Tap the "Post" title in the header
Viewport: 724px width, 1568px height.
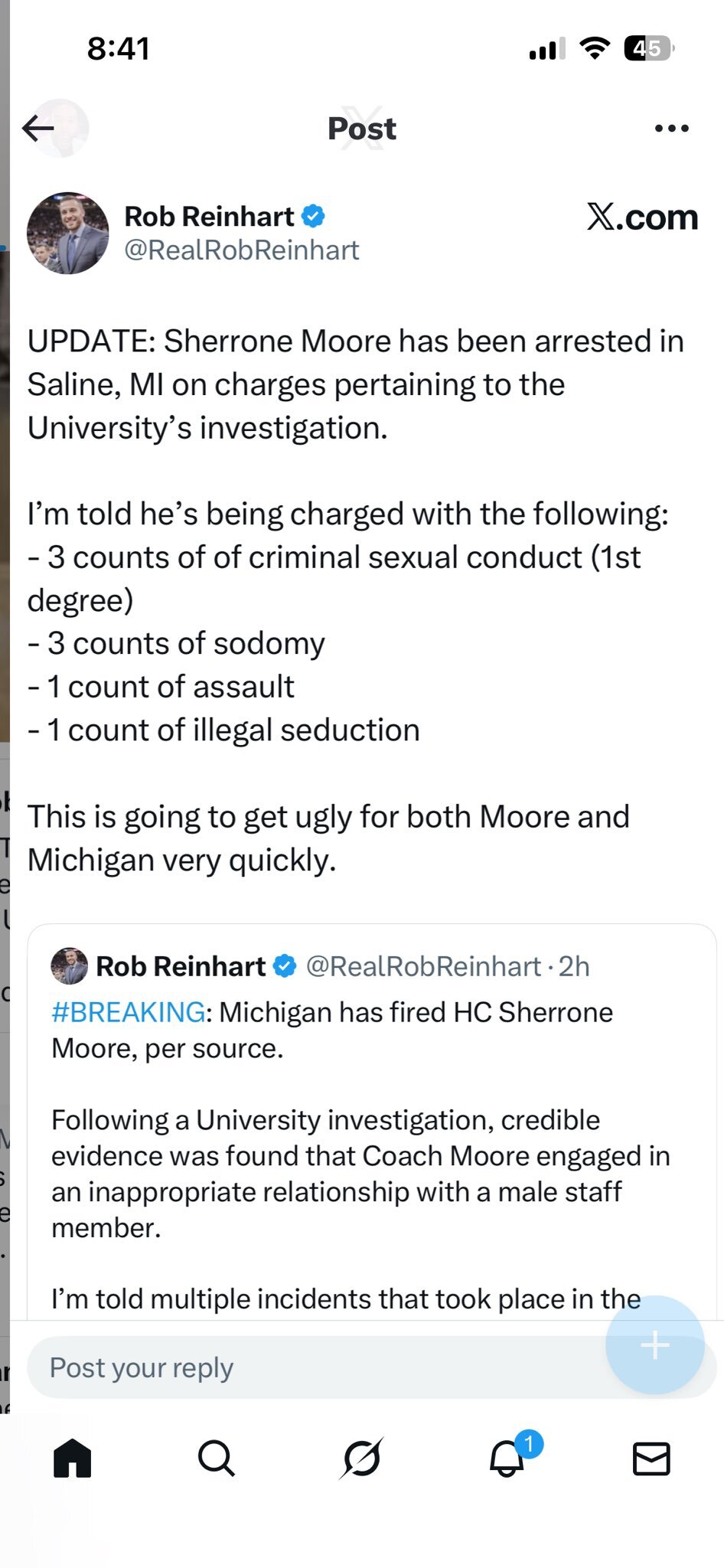(x=362, y=129)
